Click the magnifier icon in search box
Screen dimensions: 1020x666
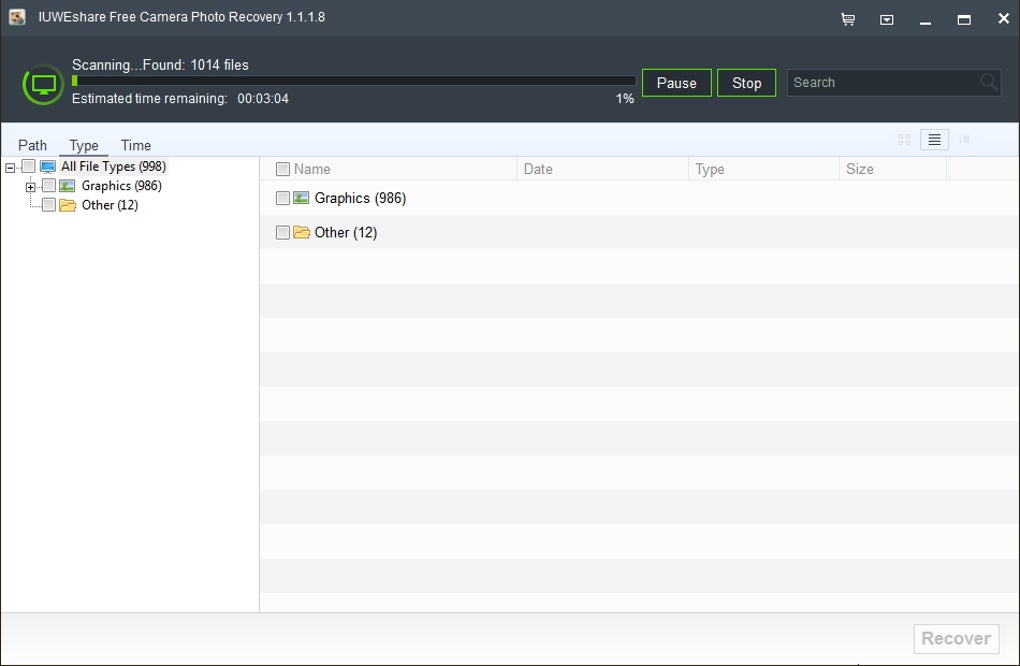988,83
